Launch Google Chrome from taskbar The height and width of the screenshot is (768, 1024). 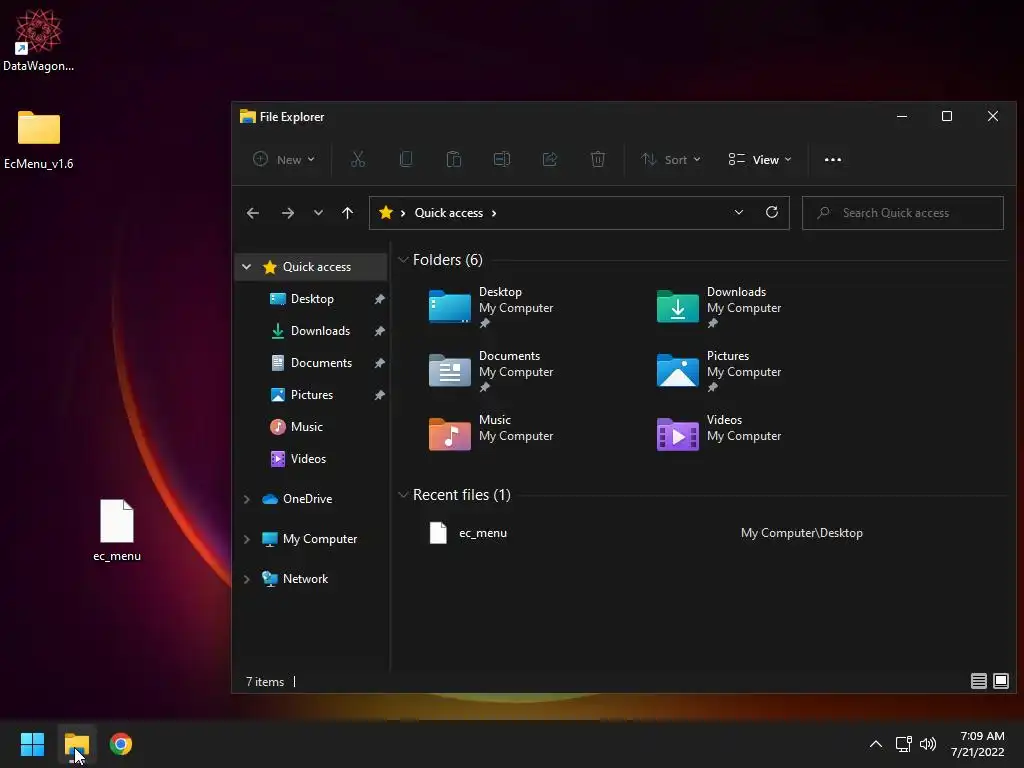(x=121, y=744)
